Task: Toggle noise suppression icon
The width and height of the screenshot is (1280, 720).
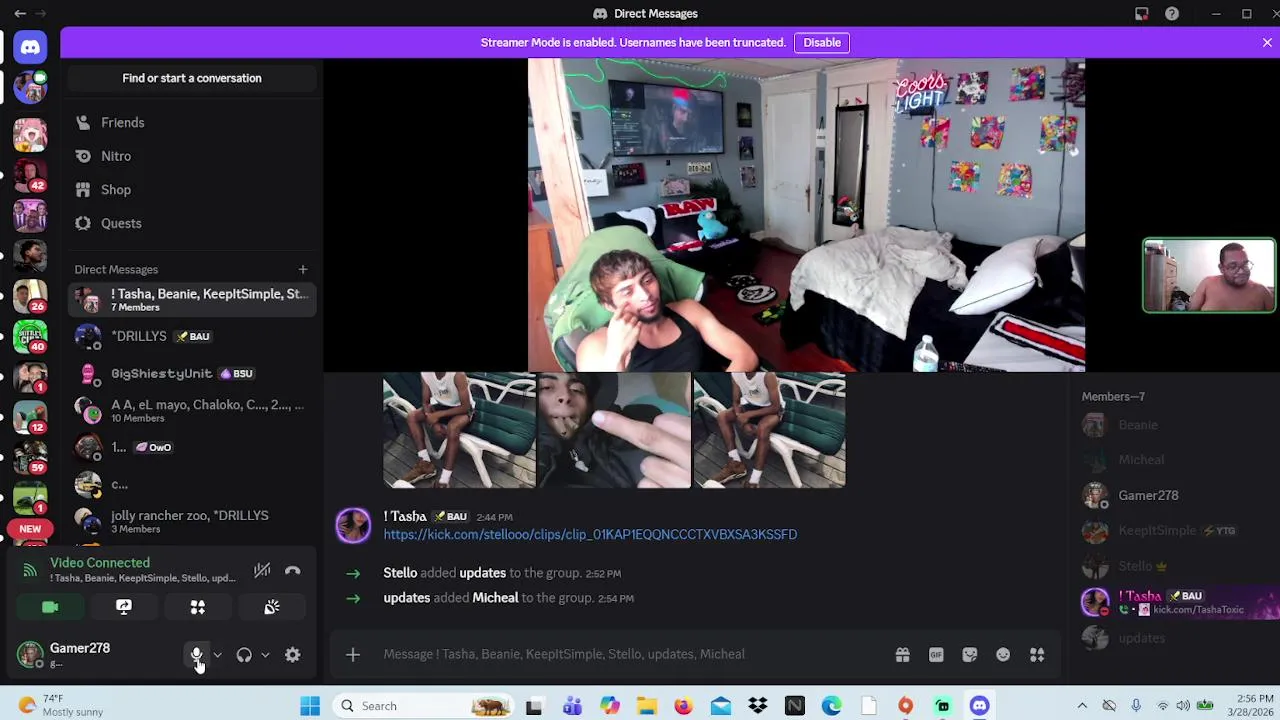Action: point(262,570)
